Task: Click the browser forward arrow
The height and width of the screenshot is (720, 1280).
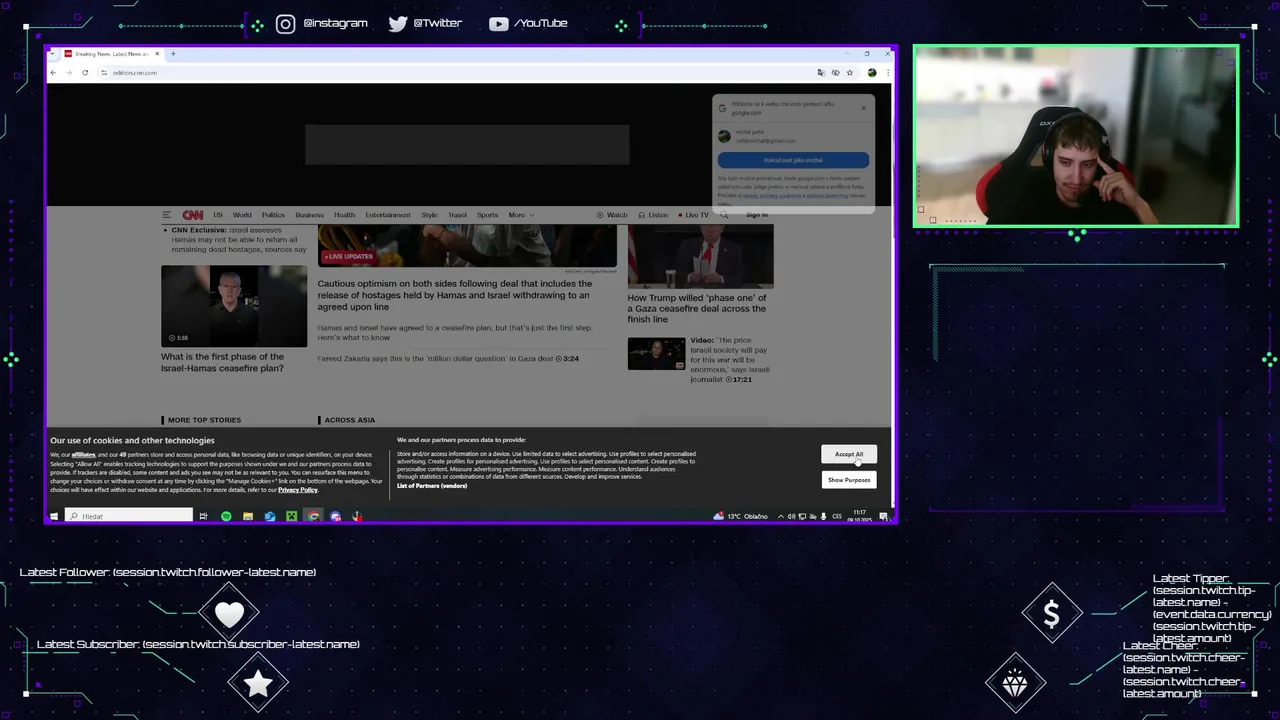Action: [69, 72]
